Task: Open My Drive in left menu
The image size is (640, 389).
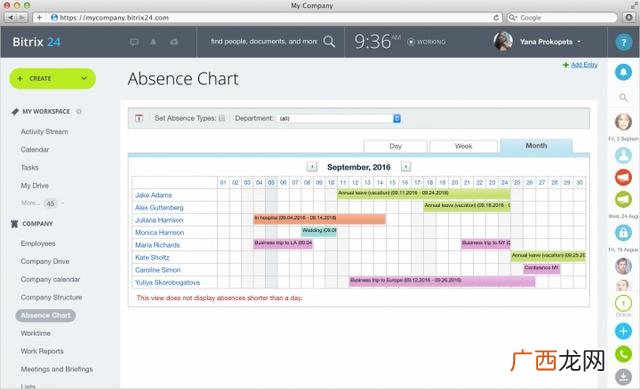Action: tap(35, 185)
